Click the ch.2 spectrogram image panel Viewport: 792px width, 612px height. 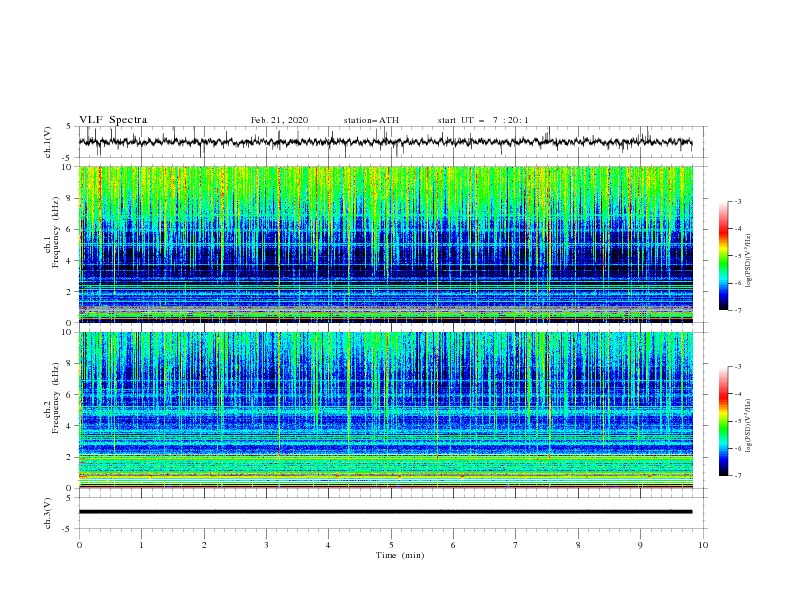pyautogui.click(x=385, y=410)
